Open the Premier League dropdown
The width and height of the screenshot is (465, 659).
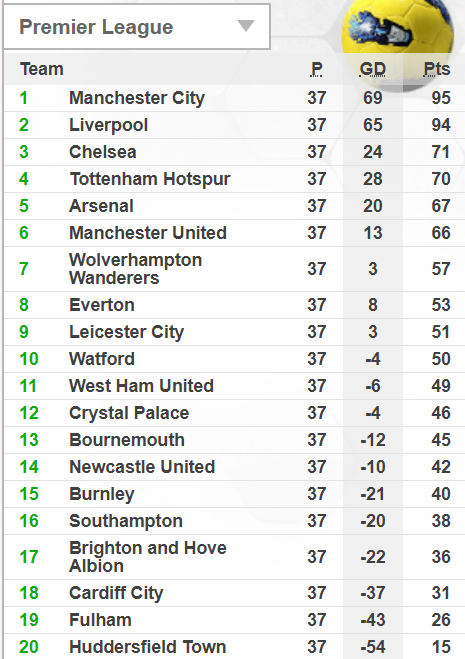pos(137,26)
